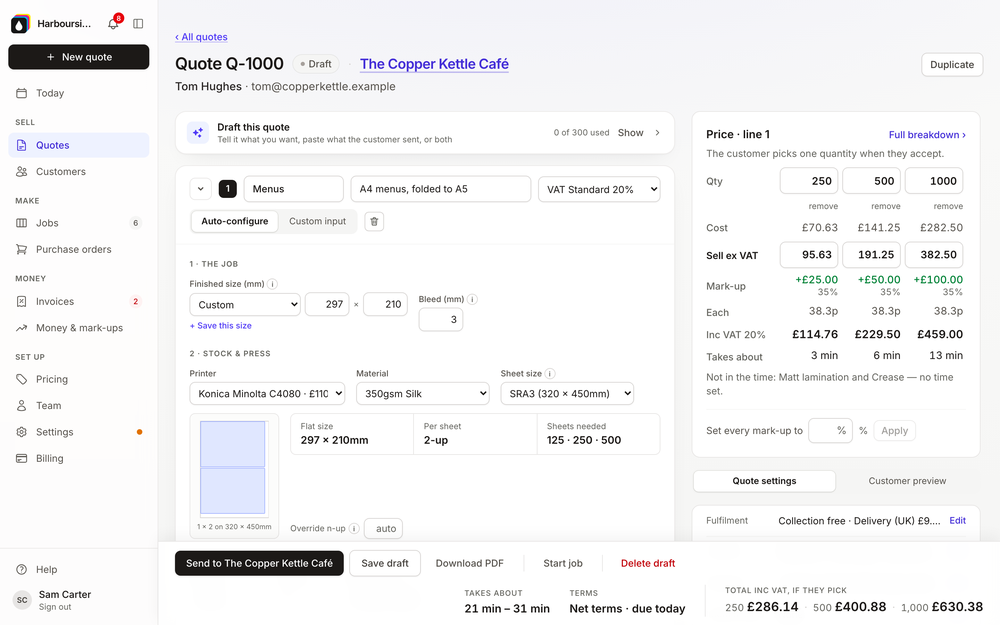Click Save draft button
Screen dimensions: 1000x625
click(385, 563)
